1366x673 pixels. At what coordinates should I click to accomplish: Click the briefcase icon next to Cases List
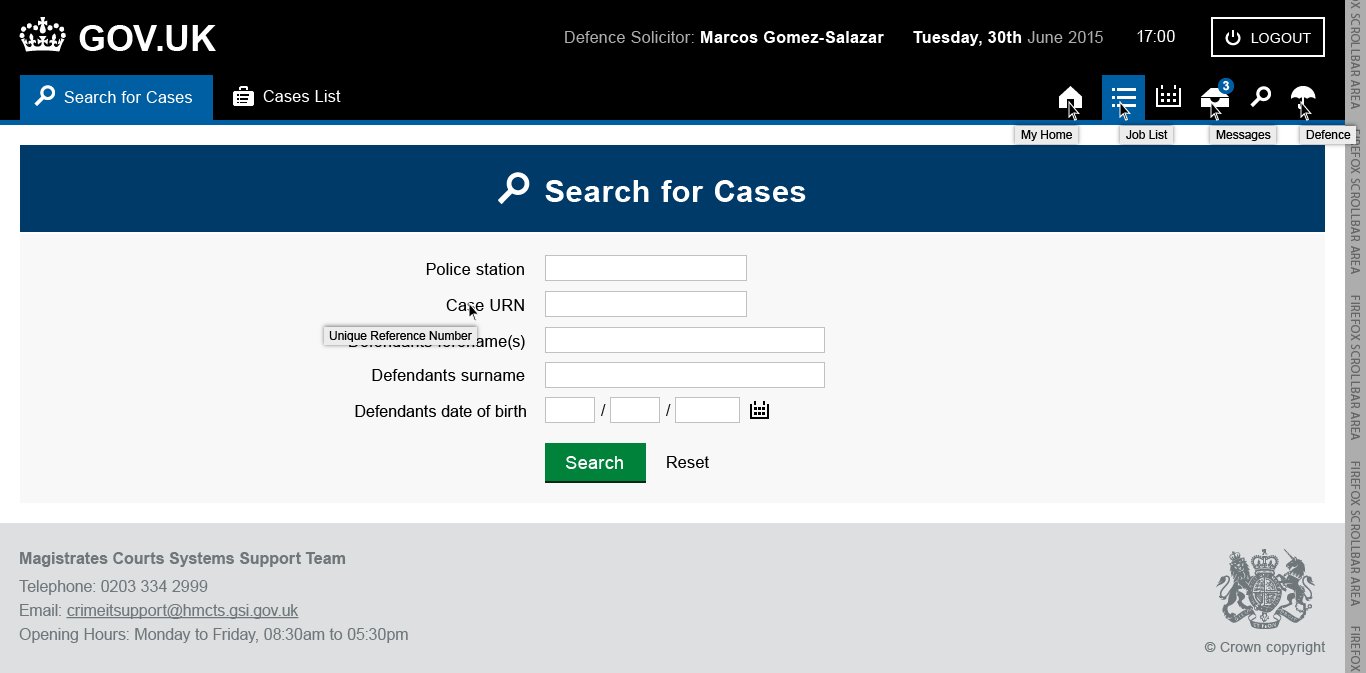click(x=242, y=96)
